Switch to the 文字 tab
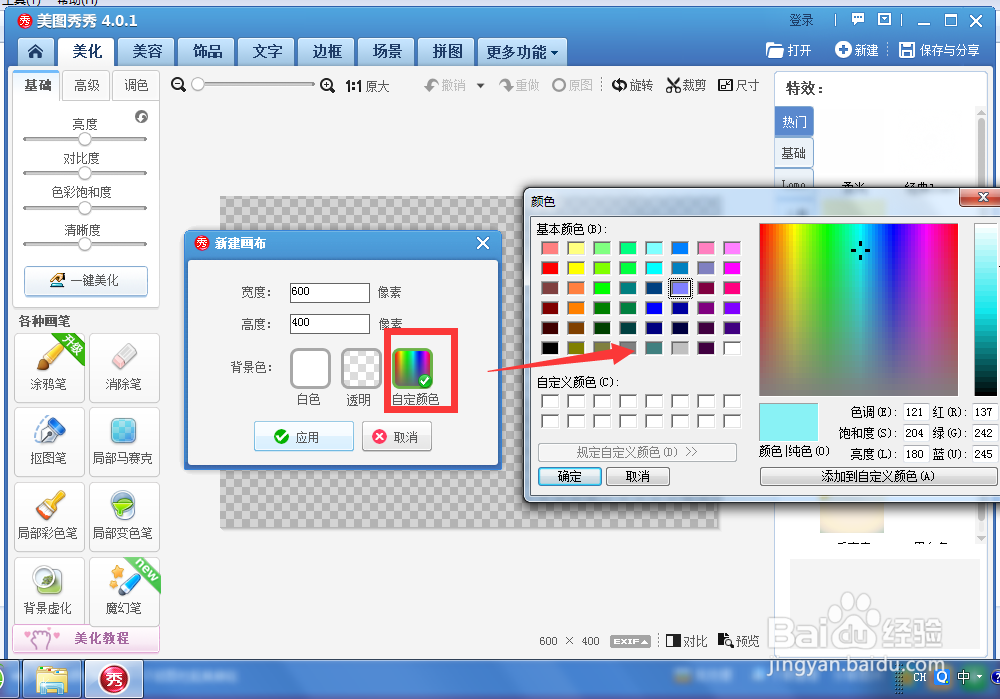The height and width of the screenshot is (699, 1000). tap(267, 52)
